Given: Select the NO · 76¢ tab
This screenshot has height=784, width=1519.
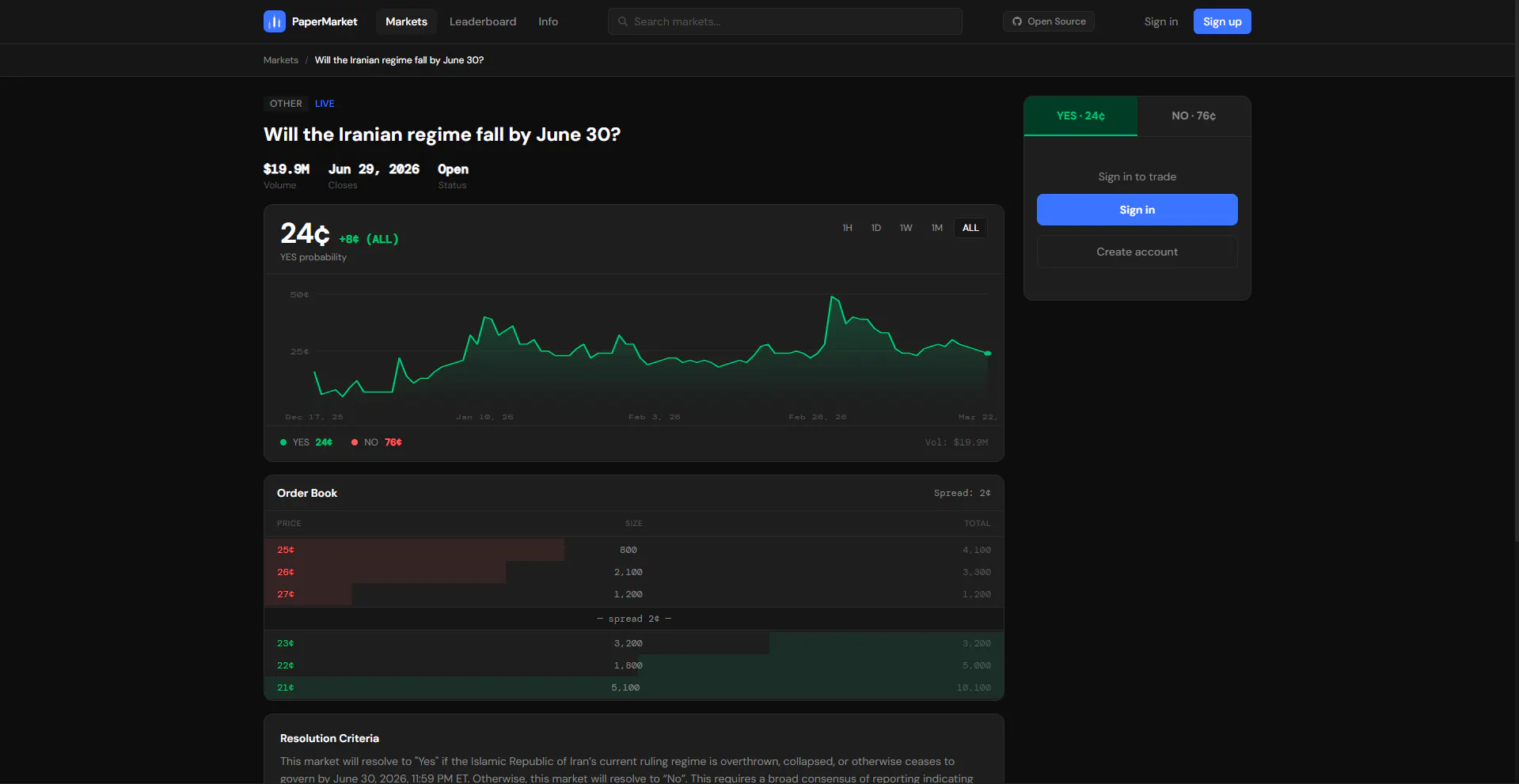Looking at the screenshot, I should point(1194,116).
